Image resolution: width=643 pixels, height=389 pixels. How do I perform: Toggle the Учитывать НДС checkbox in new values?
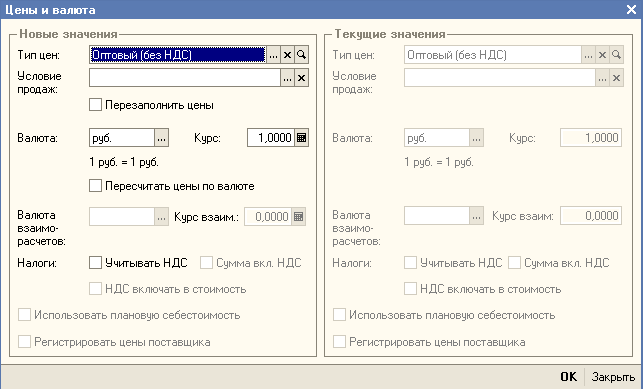click(x=95, y=263)
